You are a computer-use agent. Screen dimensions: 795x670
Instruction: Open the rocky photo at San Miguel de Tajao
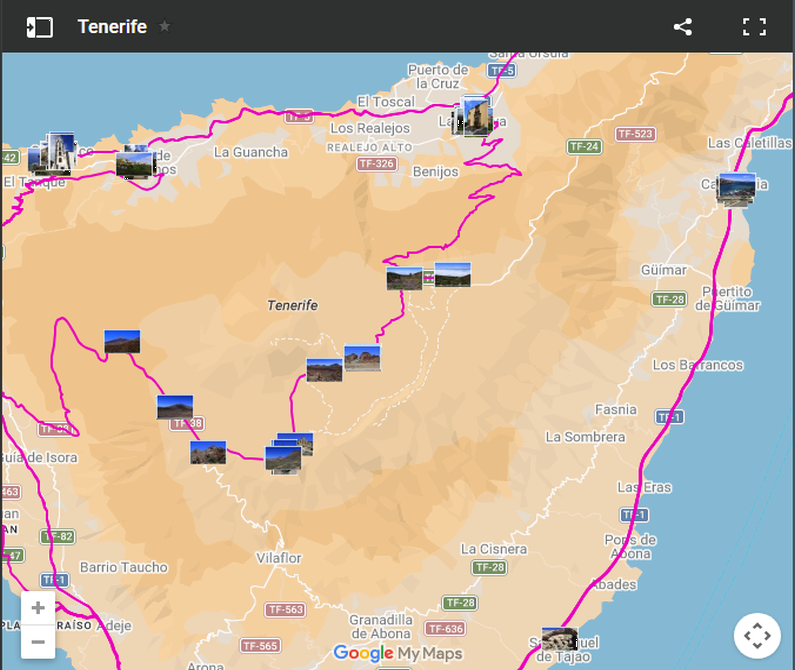(559, 639)
